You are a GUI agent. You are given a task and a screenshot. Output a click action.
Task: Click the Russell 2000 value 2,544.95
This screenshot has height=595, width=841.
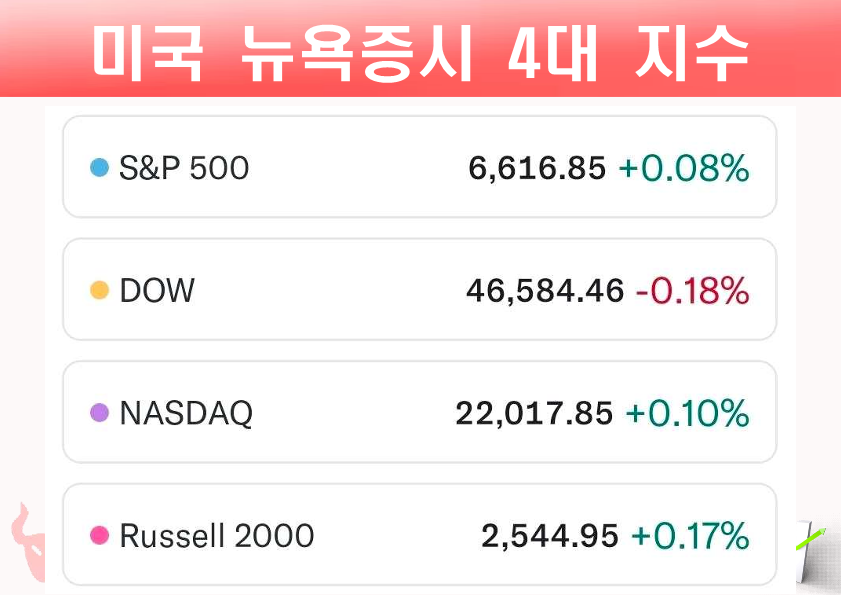(x=549, y=536)
